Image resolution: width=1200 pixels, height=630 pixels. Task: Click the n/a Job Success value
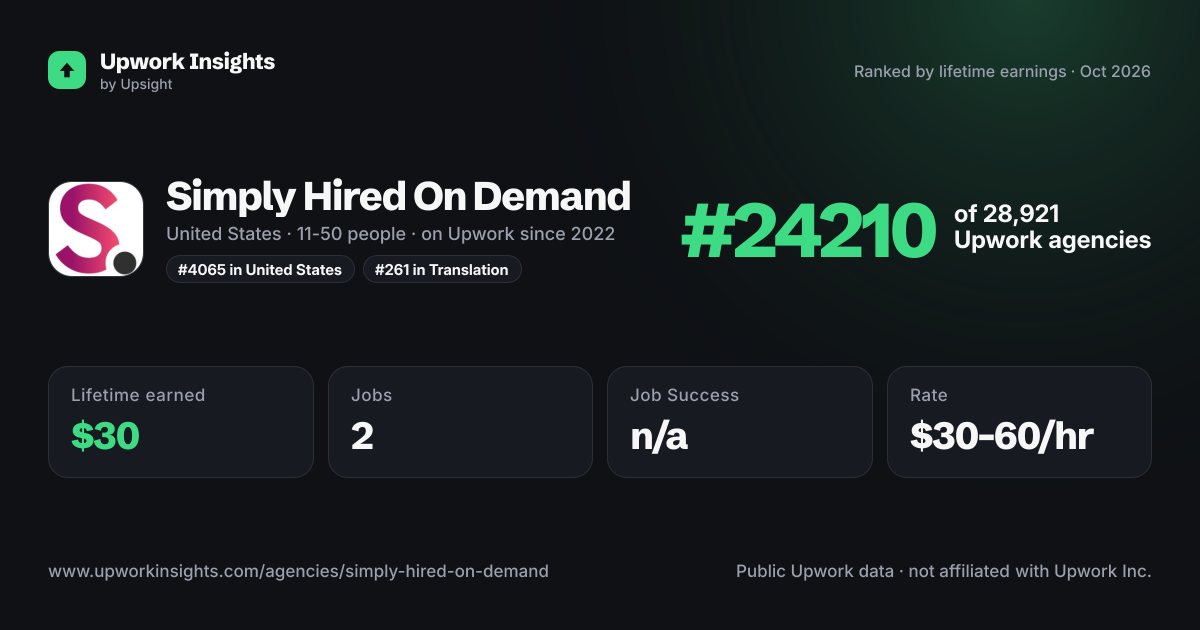[659, 436]
